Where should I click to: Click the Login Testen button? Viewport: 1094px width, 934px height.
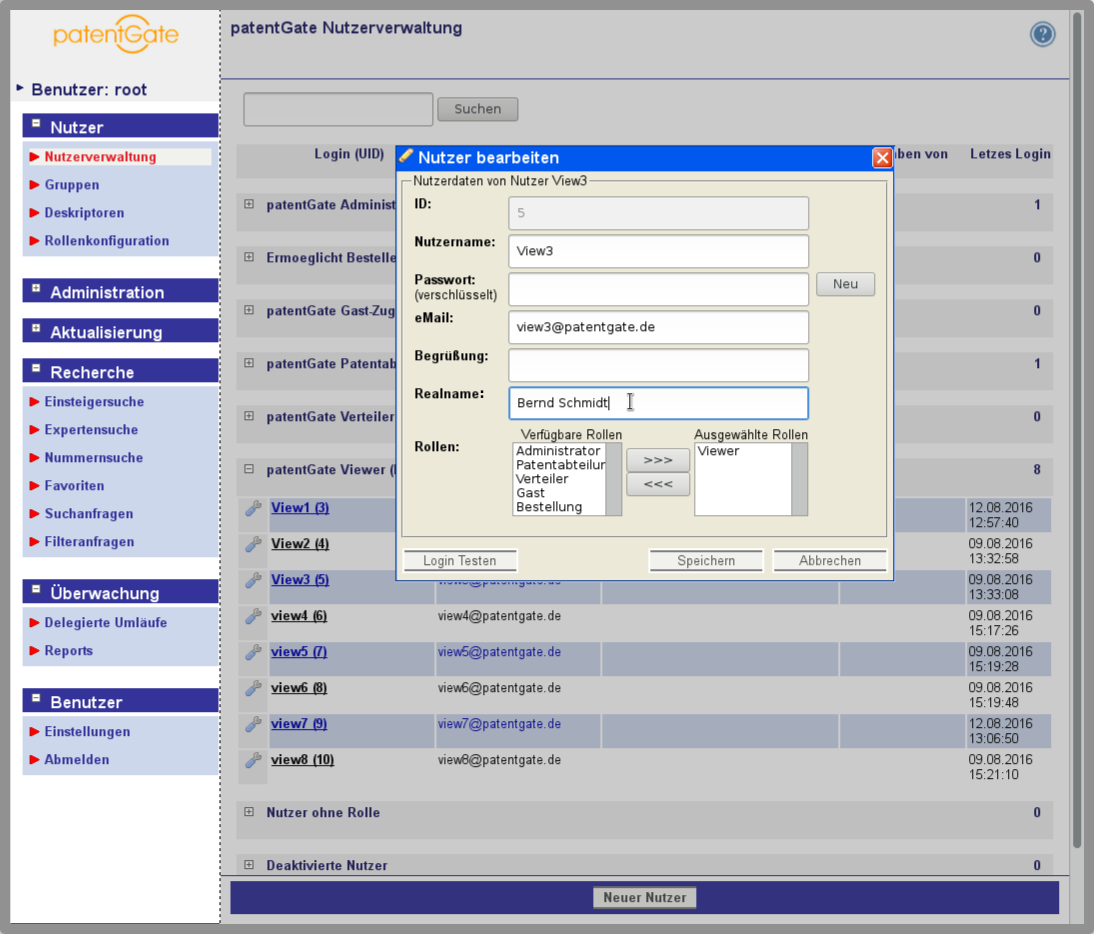pos(460,561)
